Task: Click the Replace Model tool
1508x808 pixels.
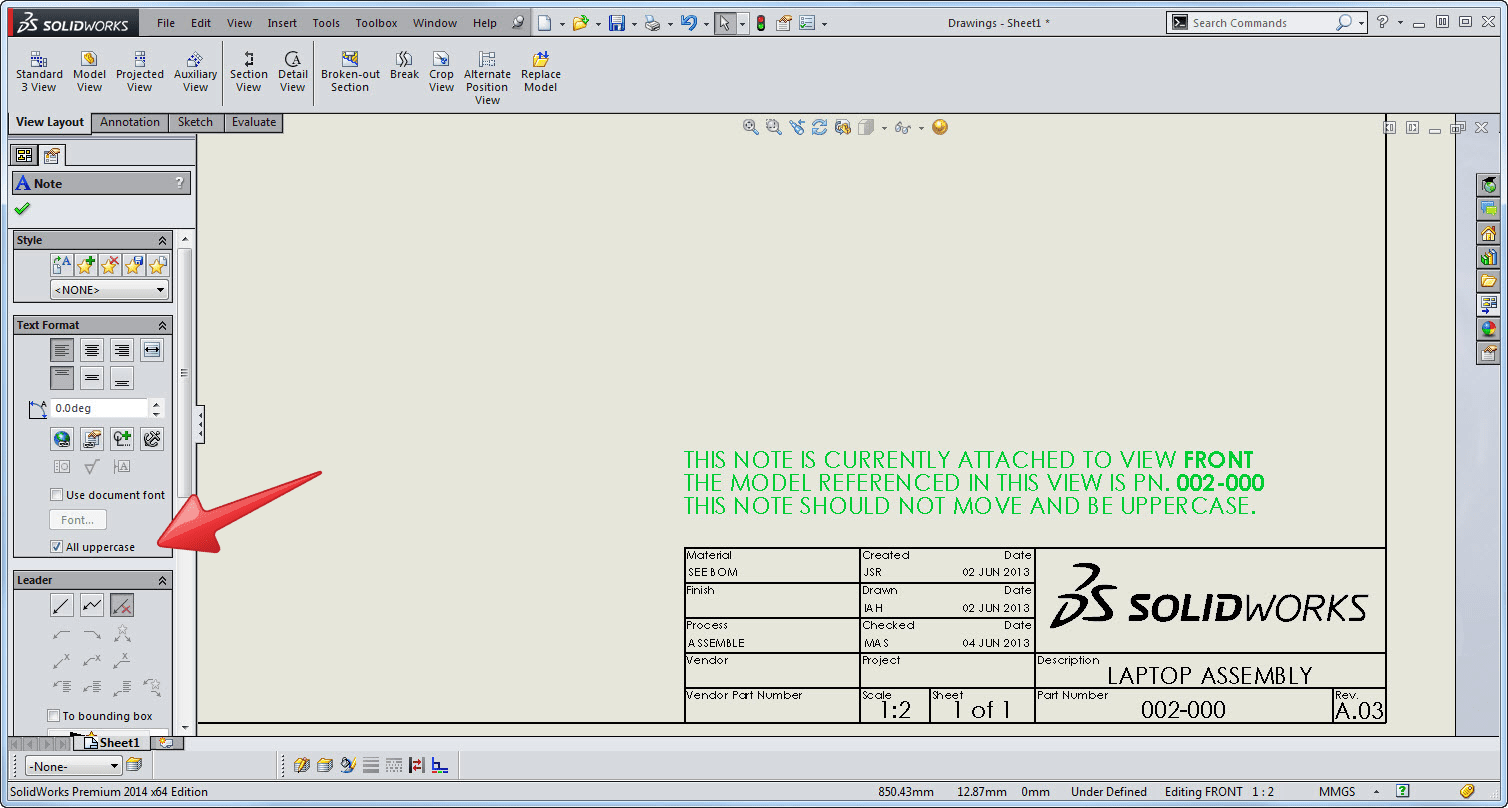Action: (540, 72)
